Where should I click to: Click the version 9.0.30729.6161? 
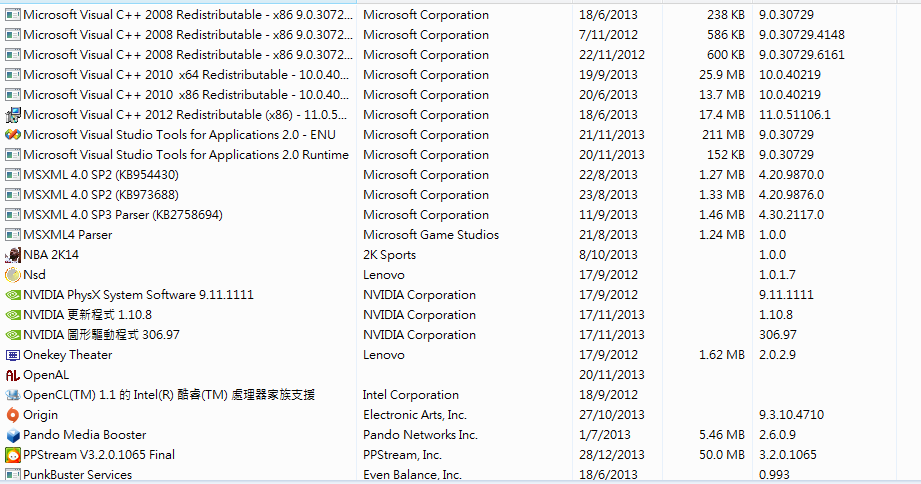click(x=802, y=55)
